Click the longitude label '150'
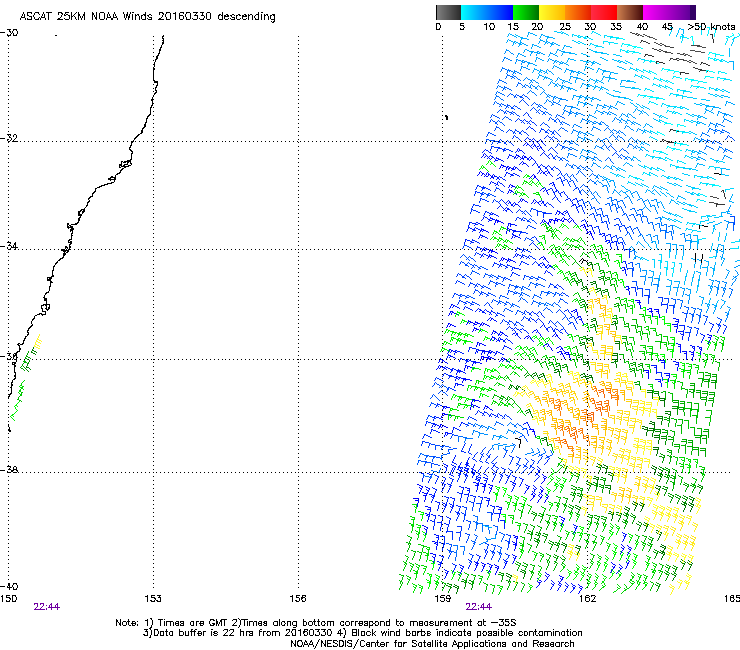This screenshot has width=740, height=650. (8, 599)
